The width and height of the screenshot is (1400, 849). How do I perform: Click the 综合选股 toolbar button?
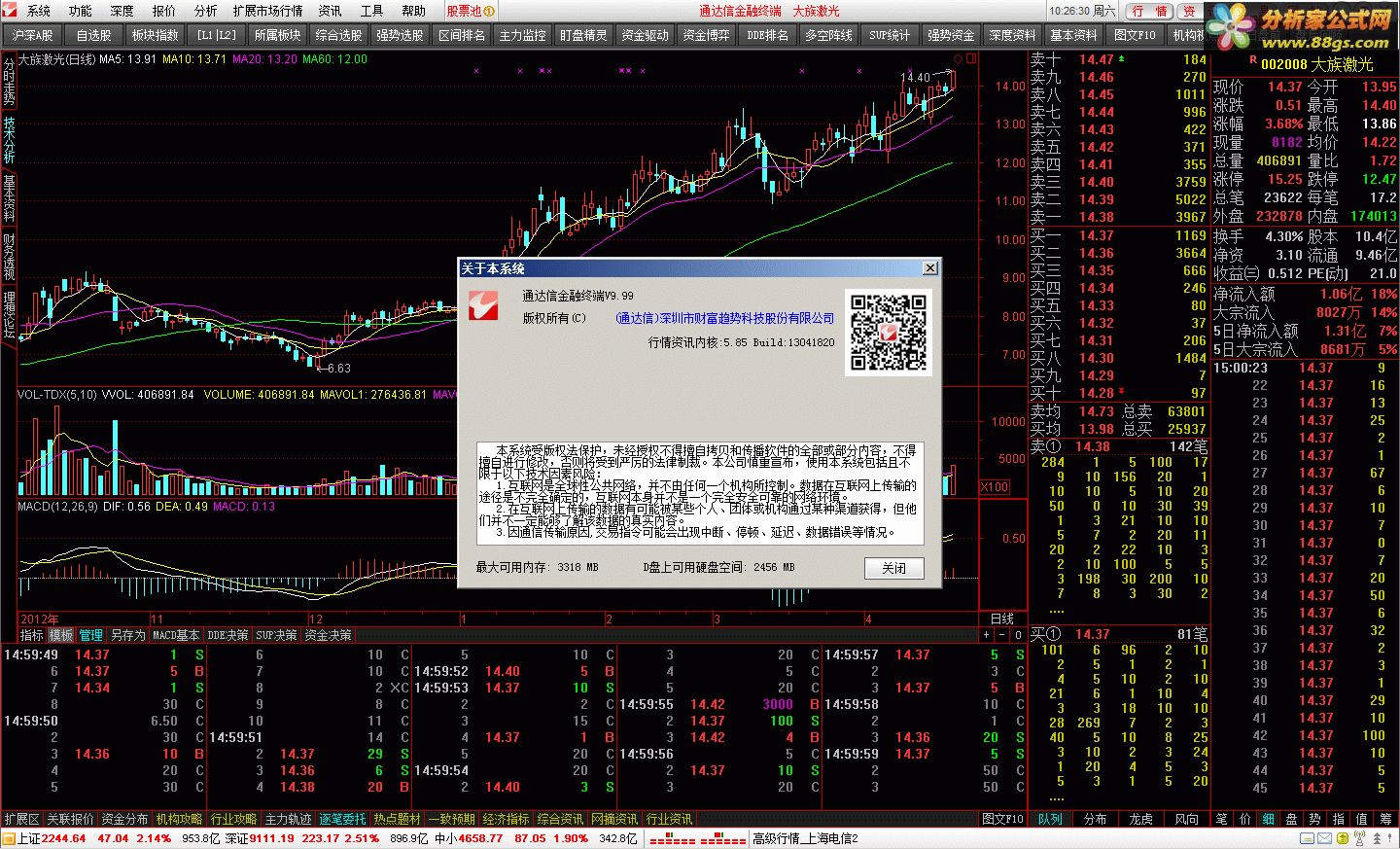click(x=339, y=35)
